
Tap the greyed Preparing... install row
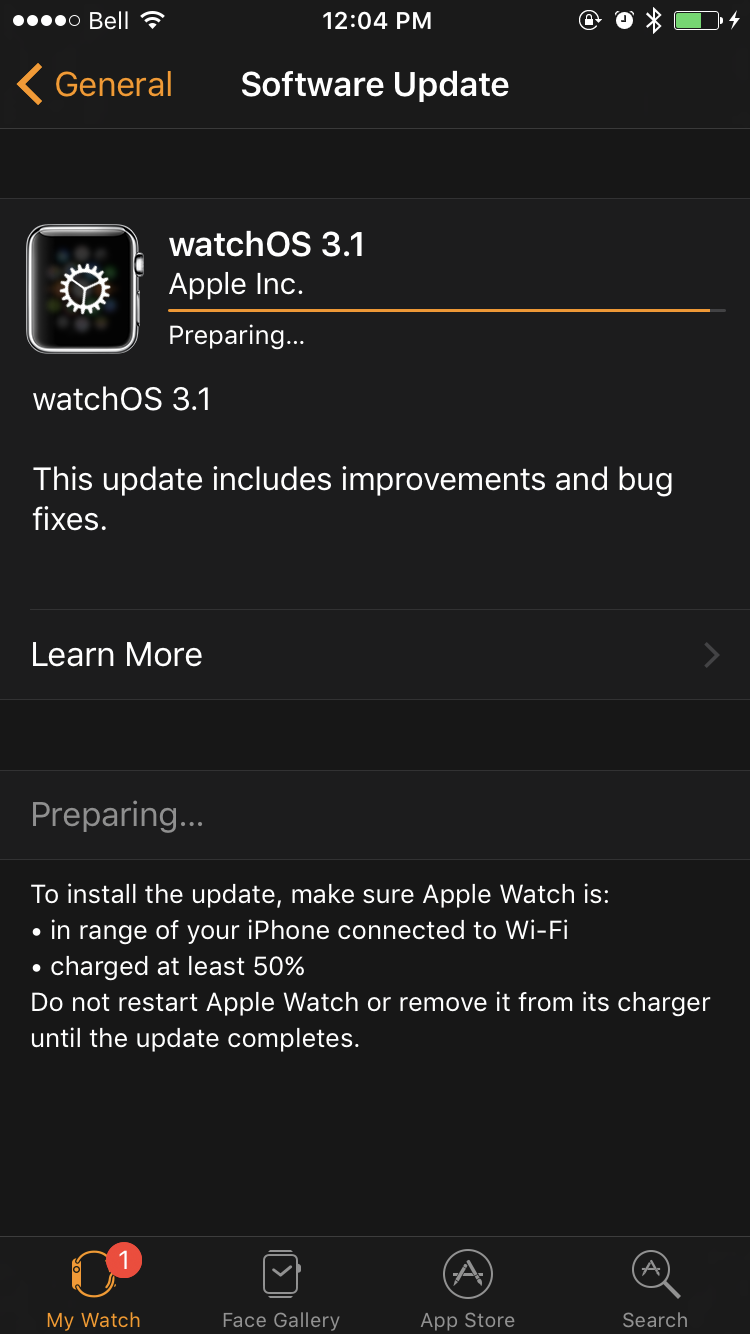tap(375, 815)
